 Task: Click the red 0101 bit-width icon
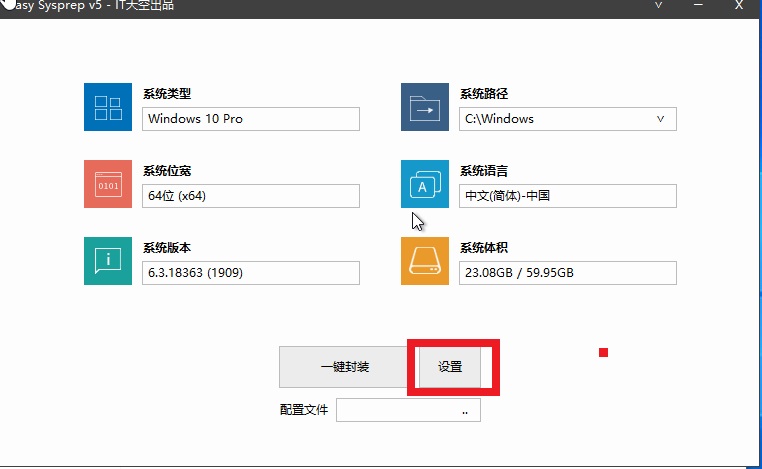[108, 184]
